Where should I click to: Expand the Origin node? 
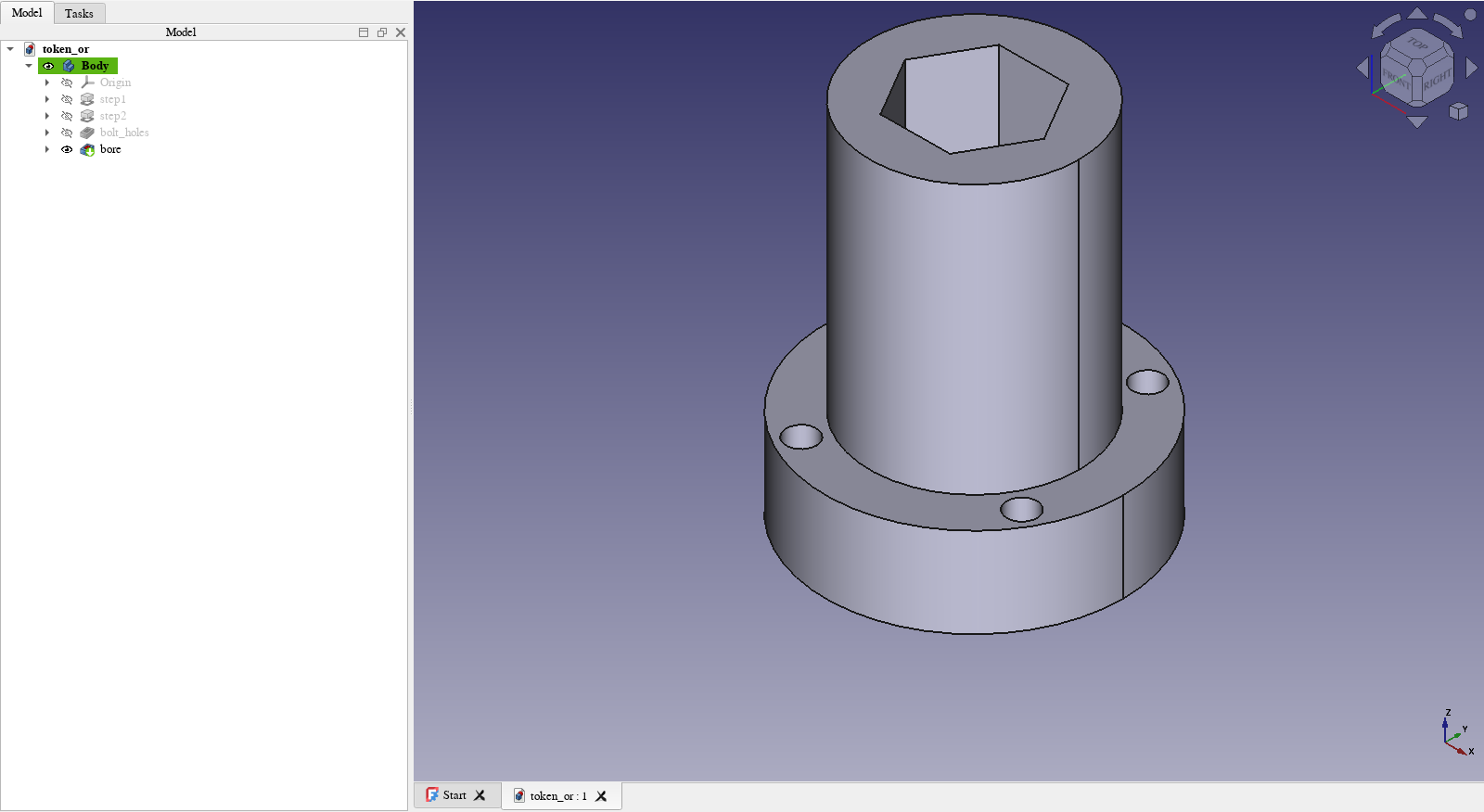[47, 82]
